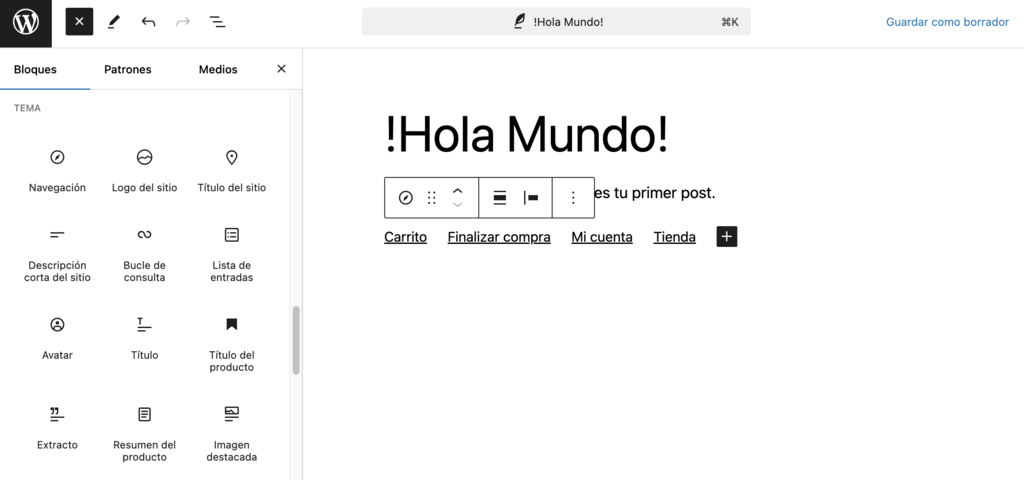Switch to the Patrones tab

click(x=128, y=69)
